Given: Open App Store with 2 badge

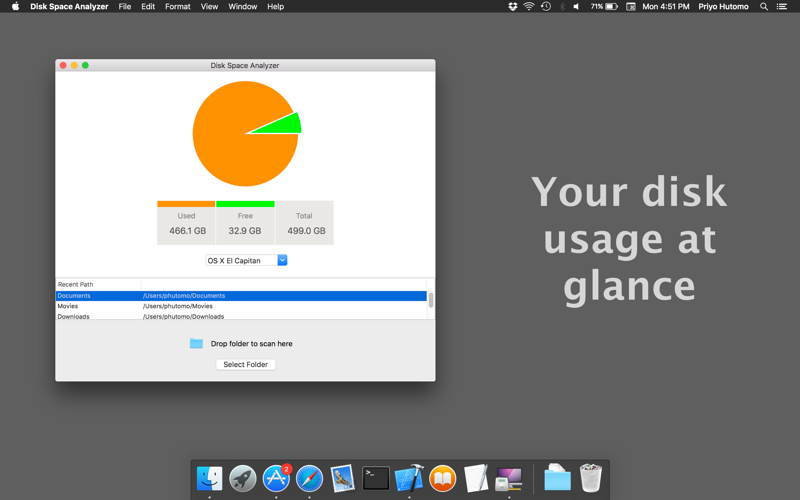Looking at the screenshot, I should point(277,479).
